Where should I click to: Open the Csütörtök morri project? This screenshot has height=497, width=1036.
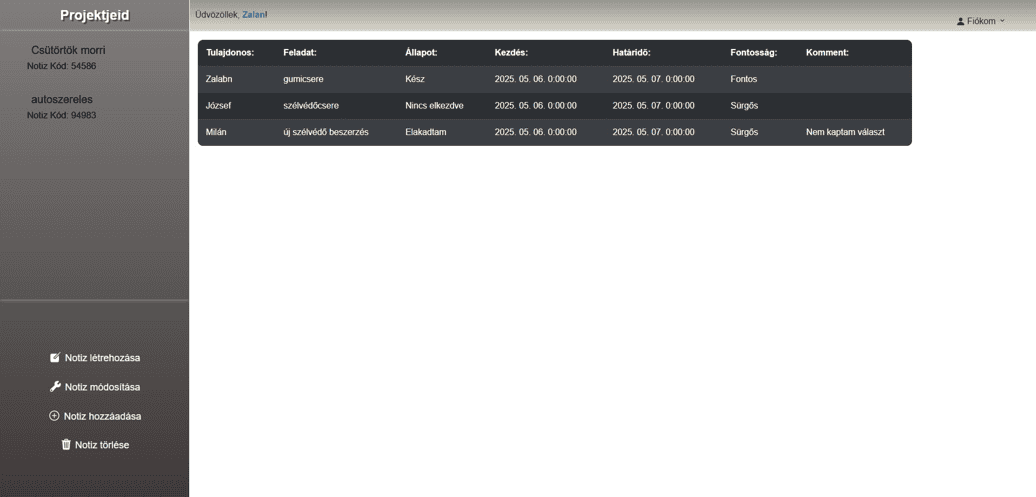pos(68,50)
